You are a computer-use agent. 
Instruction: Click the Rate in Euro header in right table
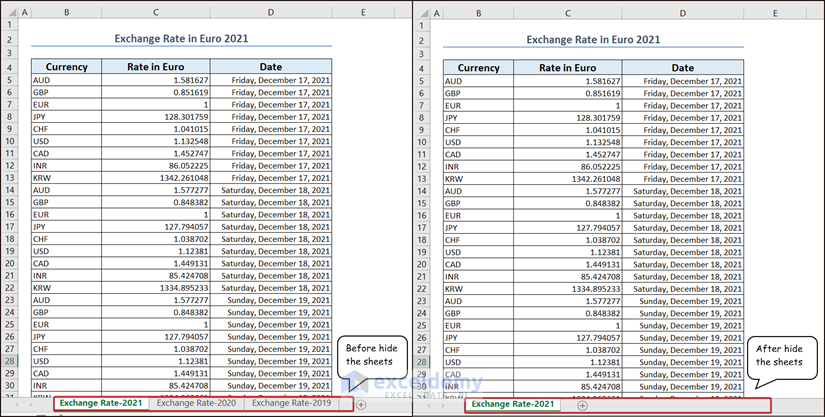[x=568, y=68]
